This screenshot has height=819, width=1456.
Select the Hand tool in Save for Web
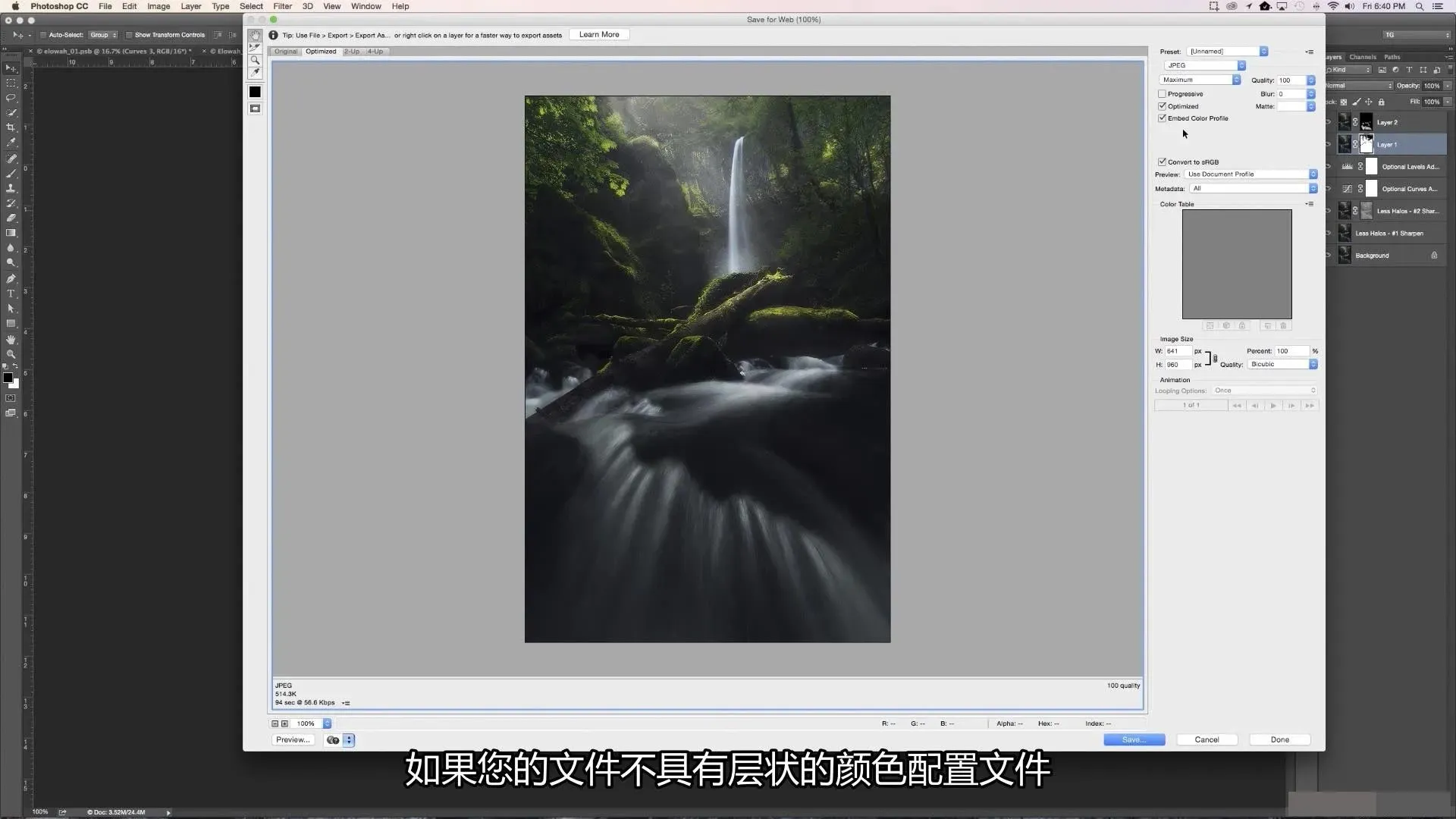(x=256, y=36)
